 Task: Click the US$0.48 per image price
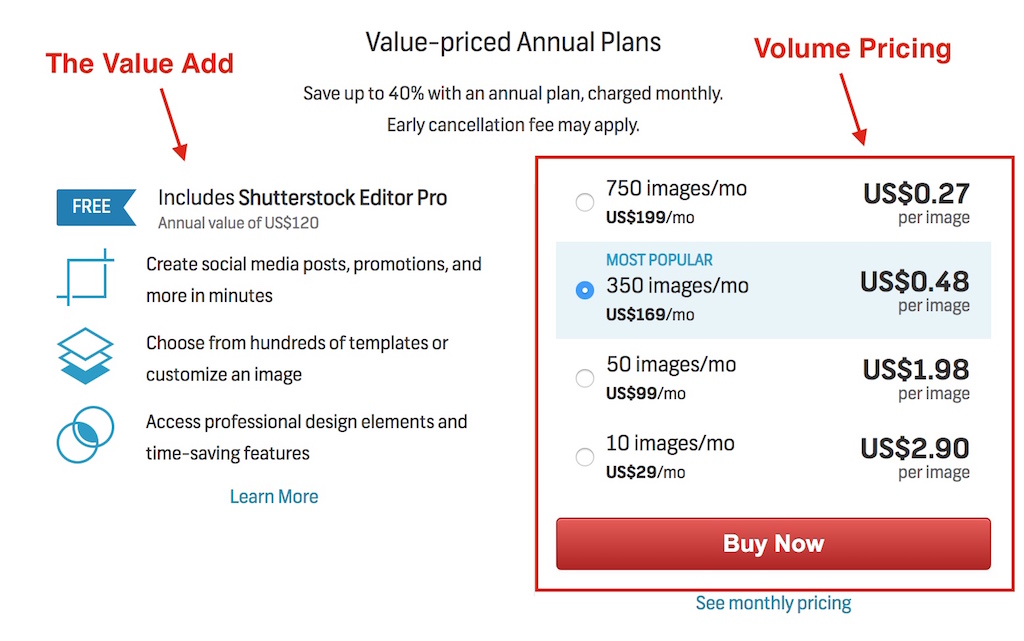pos(914,291)
